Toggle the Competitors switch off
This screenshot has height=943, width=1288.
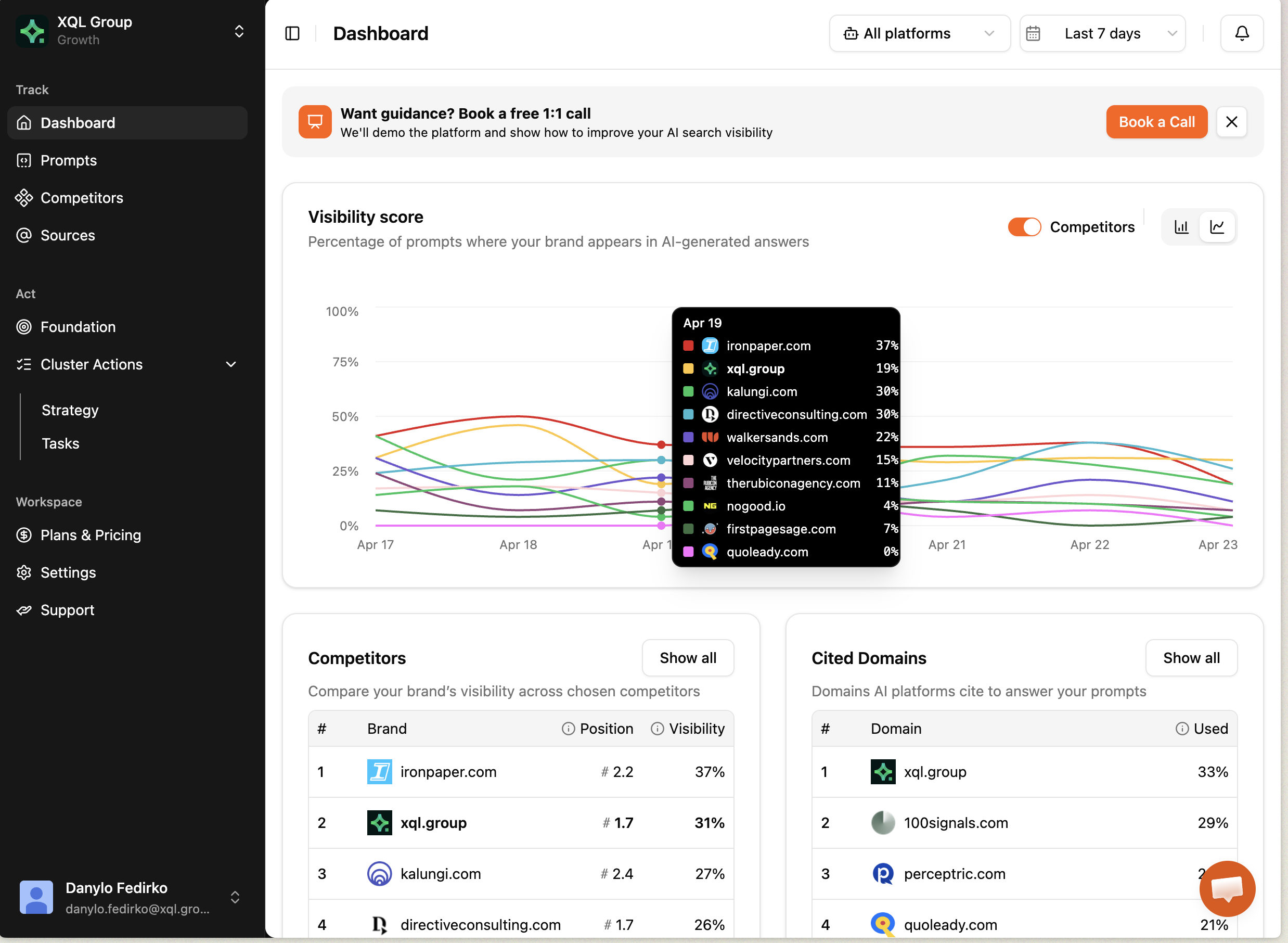(x=1024, y=227)
